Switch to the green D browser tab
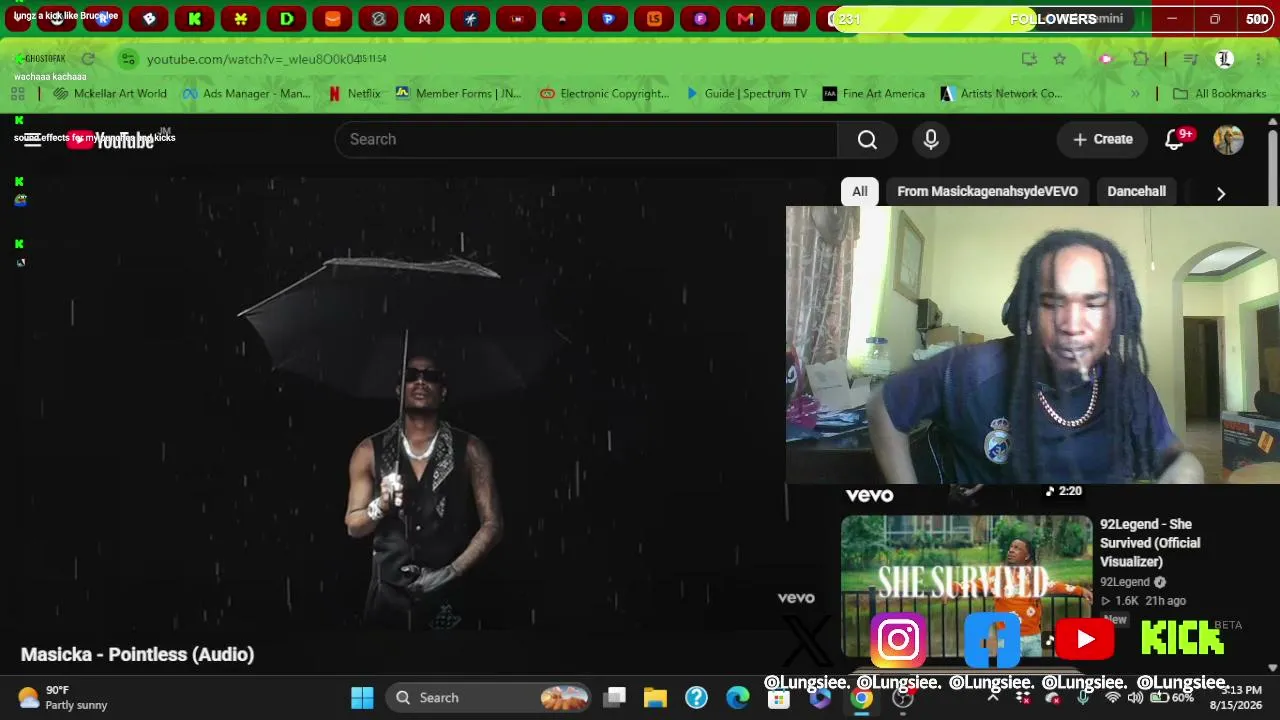The image size is (1280, 720). pyautogui.click(x=287, y=19)
